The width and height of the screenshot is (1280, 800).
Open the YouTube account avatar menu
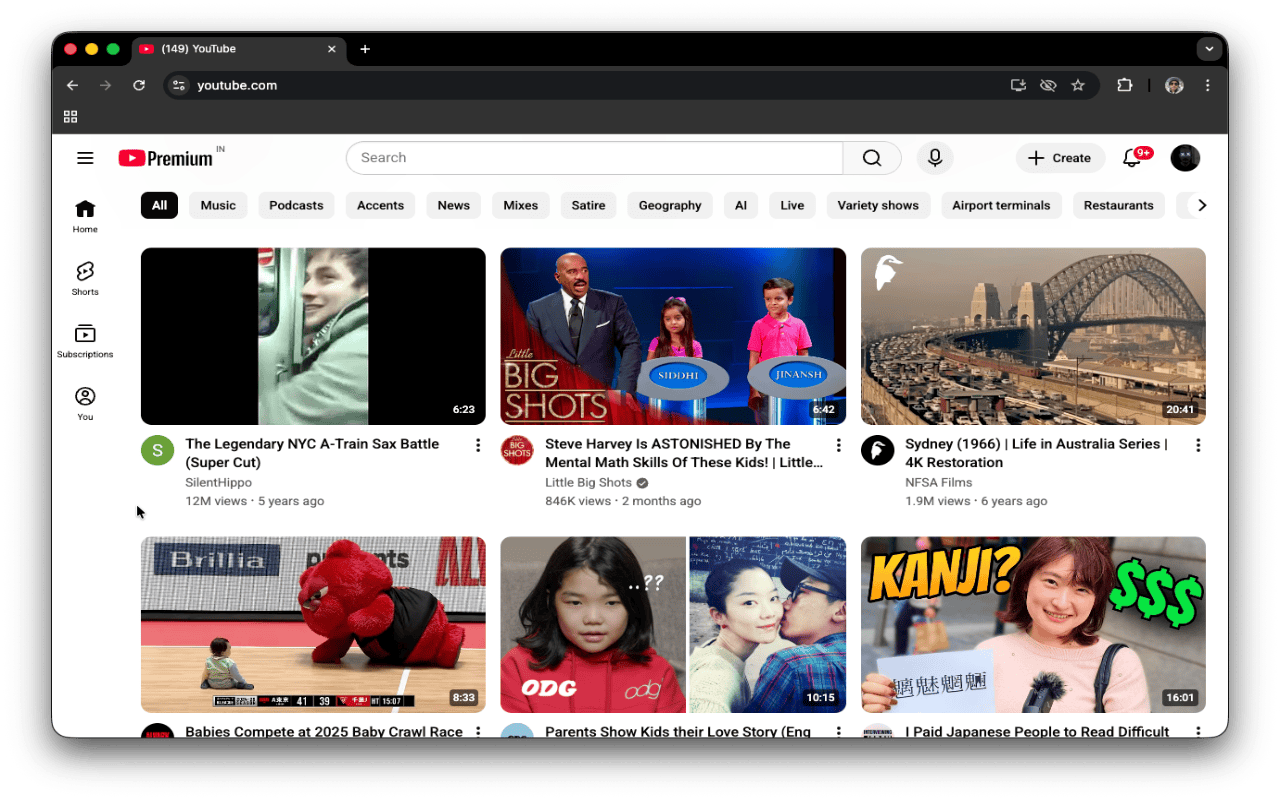click(x=1185, y=158)
